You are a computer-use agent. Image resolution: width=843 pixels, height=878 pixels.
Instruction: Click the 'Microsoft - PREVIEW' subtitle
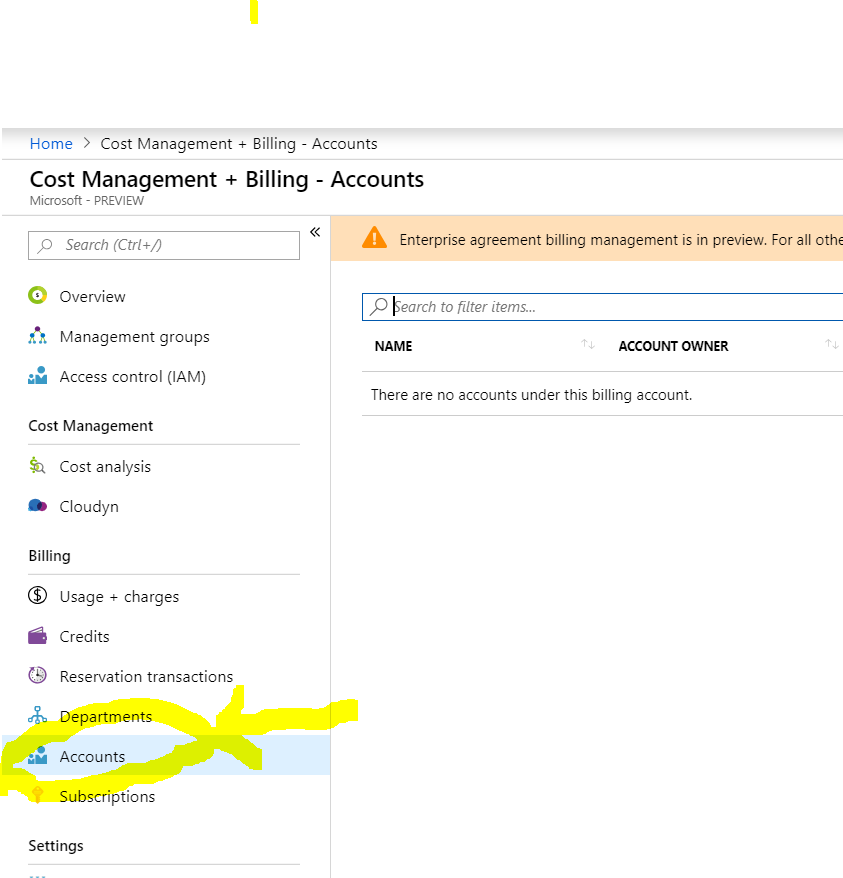pyautogui.click(x=87, y=200)
